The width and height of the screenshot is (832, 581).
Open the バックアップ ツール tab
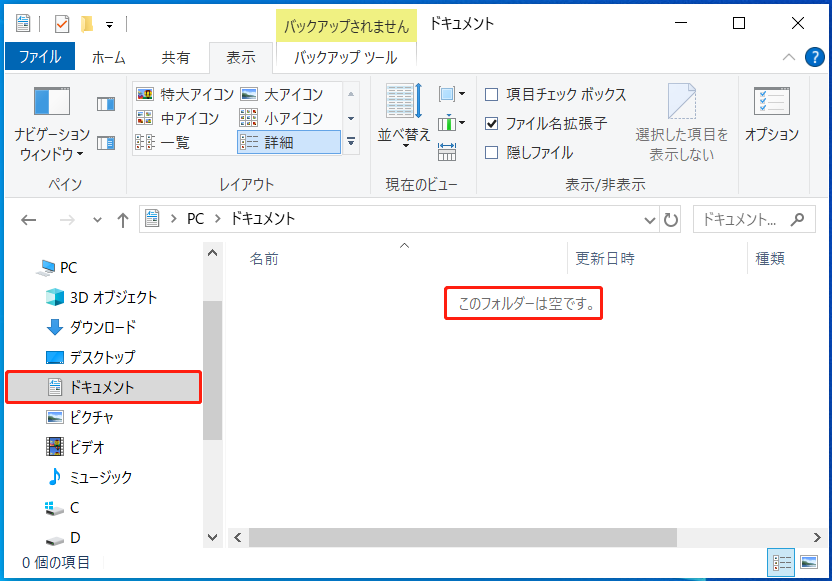point(345,57)
